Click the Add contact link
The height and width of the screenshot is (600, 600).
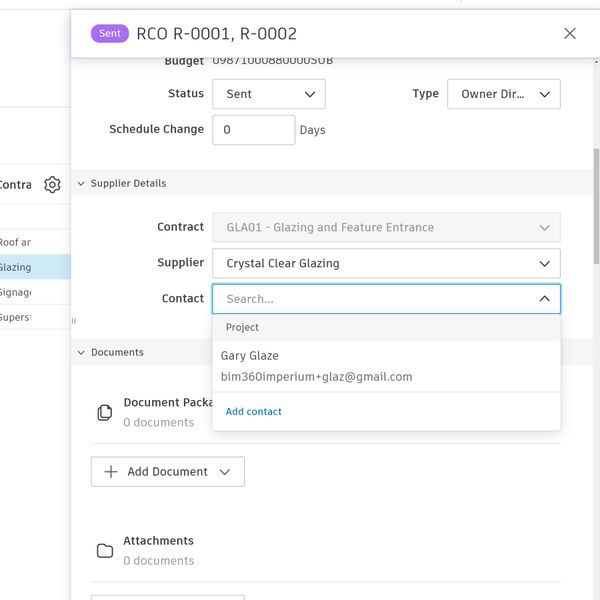coord(254,412)
